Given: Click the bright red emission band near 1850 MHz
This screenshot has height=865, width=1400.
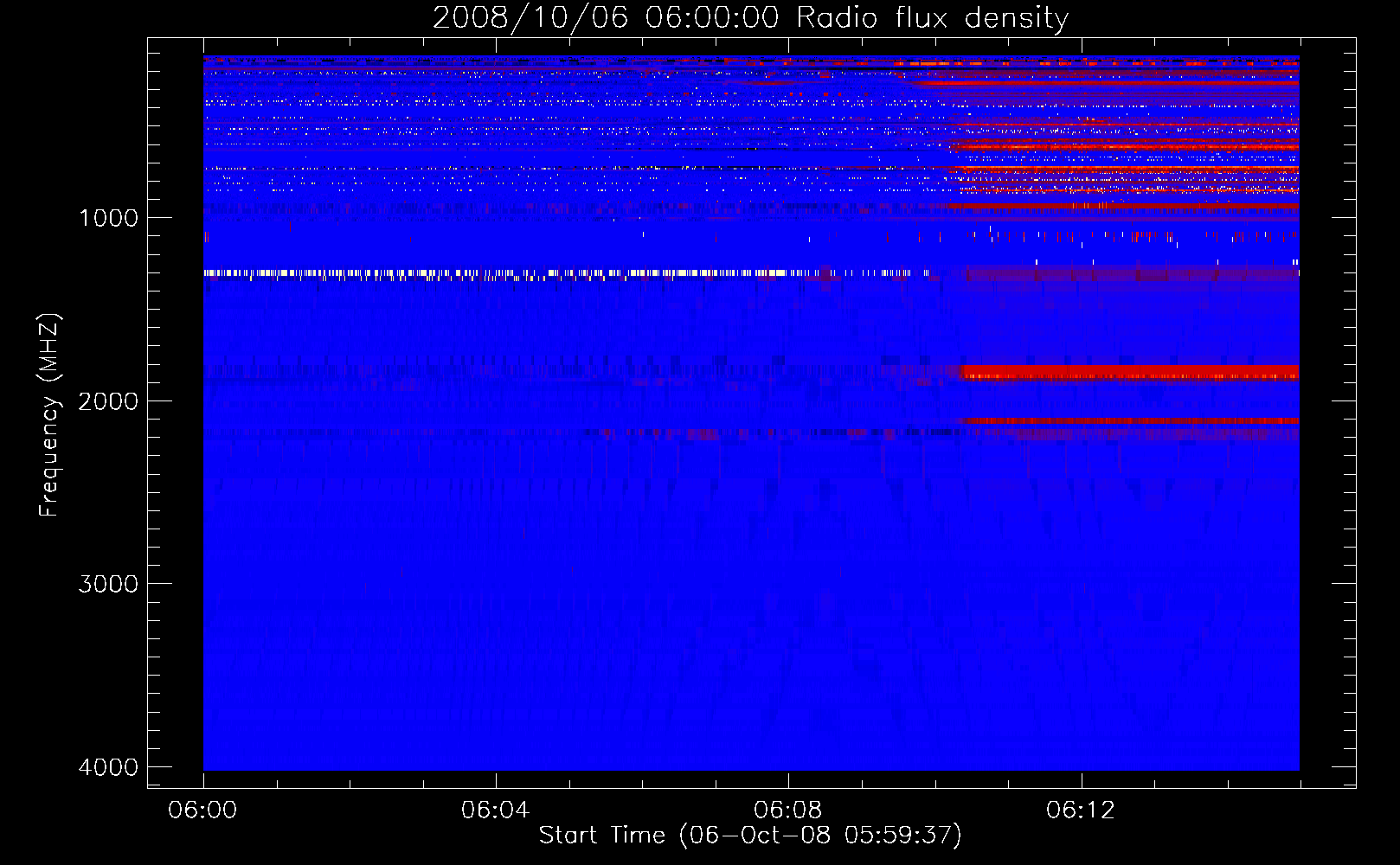Looking at the screenshot, I should pos(1131,373).
